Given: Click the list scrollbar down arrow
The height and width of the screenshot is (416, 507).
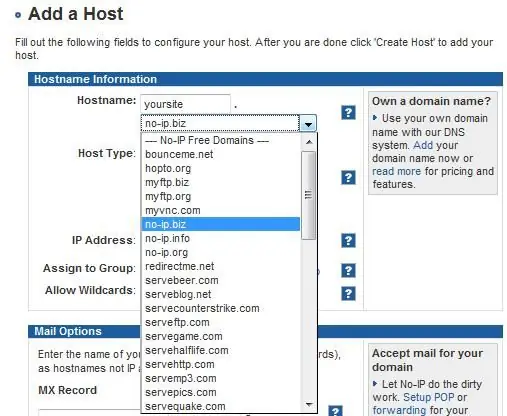Looking at the screenshot, I should pyautogui.click(x=309, y=405).
